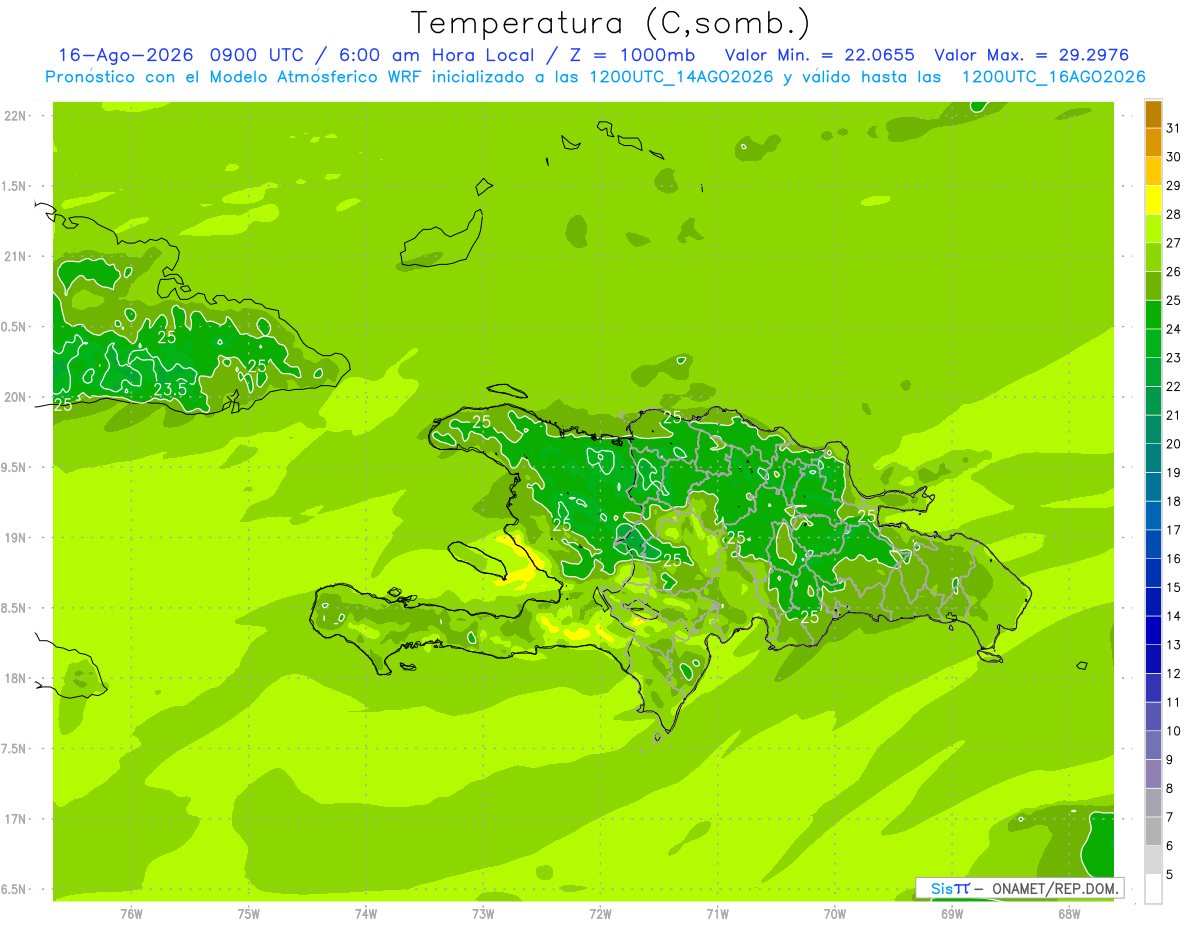Viewport: 1200px width, 927px height.
Task: Click the title 'Temperatura (C,somb.)'
Action: [x=610, y=23]
